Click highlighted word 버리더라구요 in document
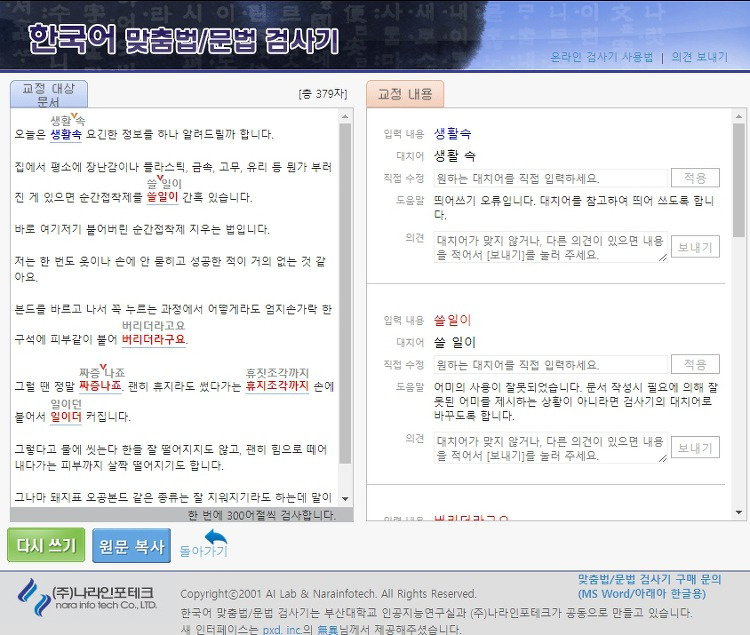 (x=154, y=339)
